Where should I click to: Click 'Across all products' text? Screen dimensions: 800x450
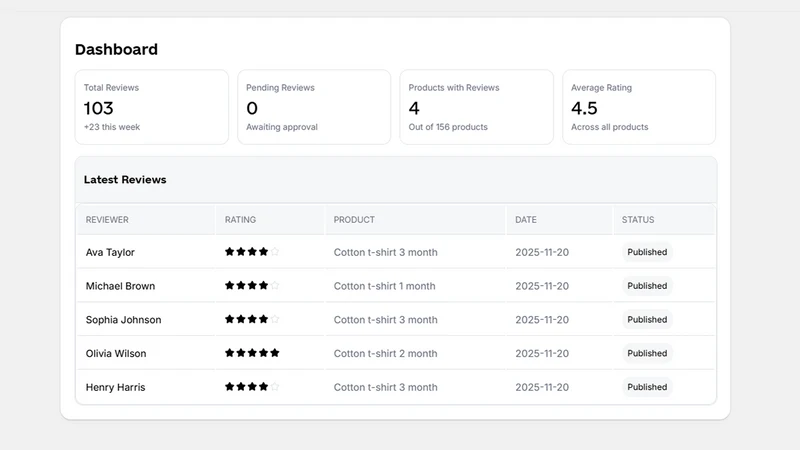tap(610, 127)
